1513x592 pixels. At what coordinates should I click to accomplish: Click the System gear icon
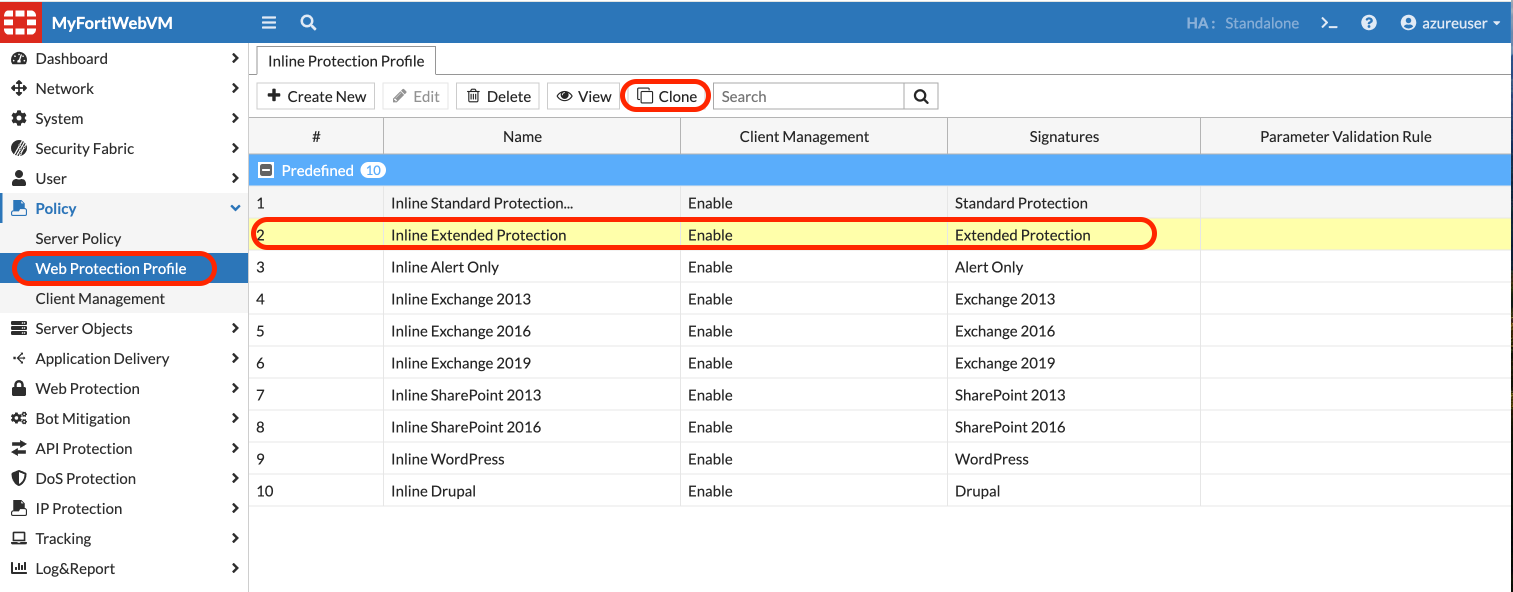click(x=19, y=119)
